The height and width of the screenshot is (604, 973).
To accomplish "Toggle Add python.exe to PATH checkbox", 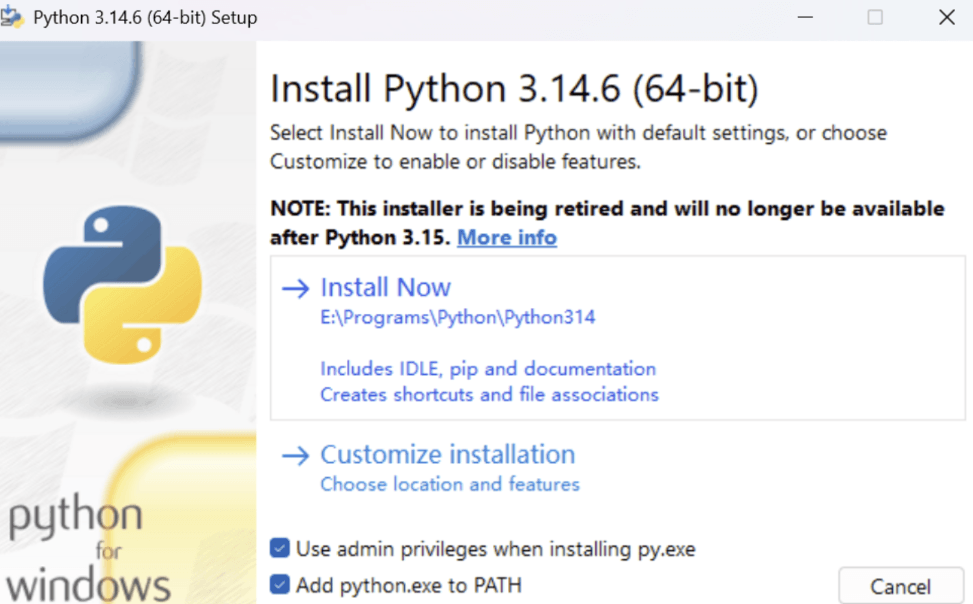I will click(x=280, y=584).
